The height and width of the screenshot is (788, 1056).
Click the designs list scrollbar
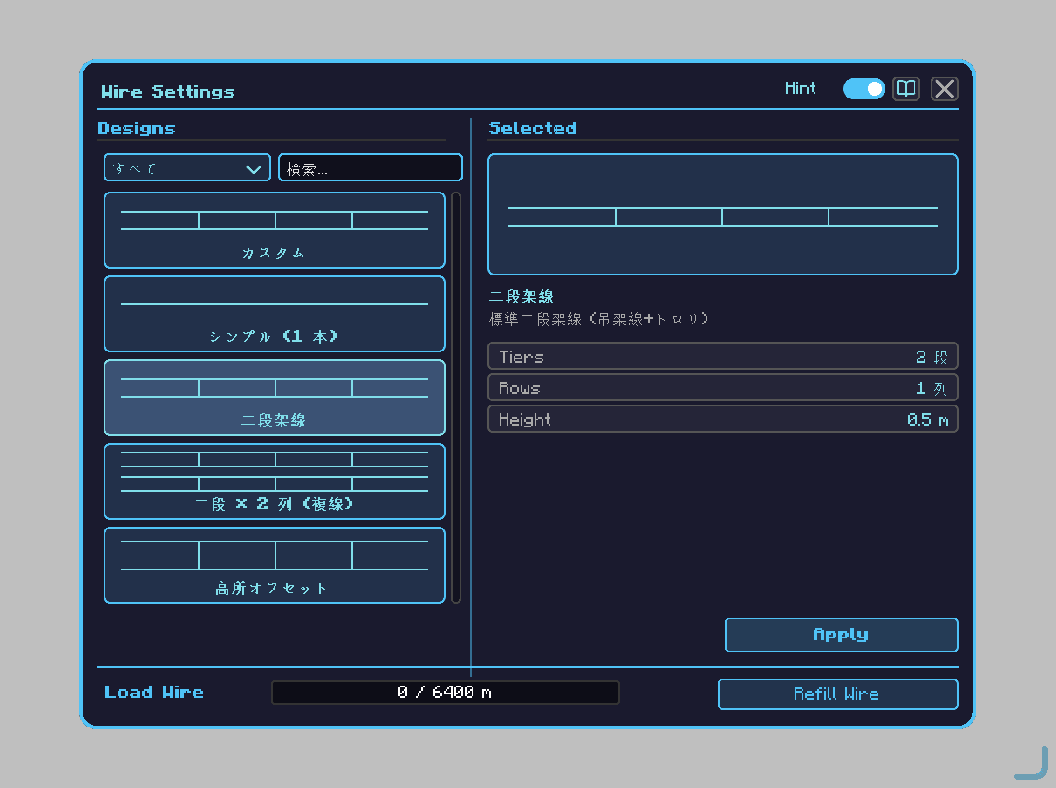pos(456,397)
